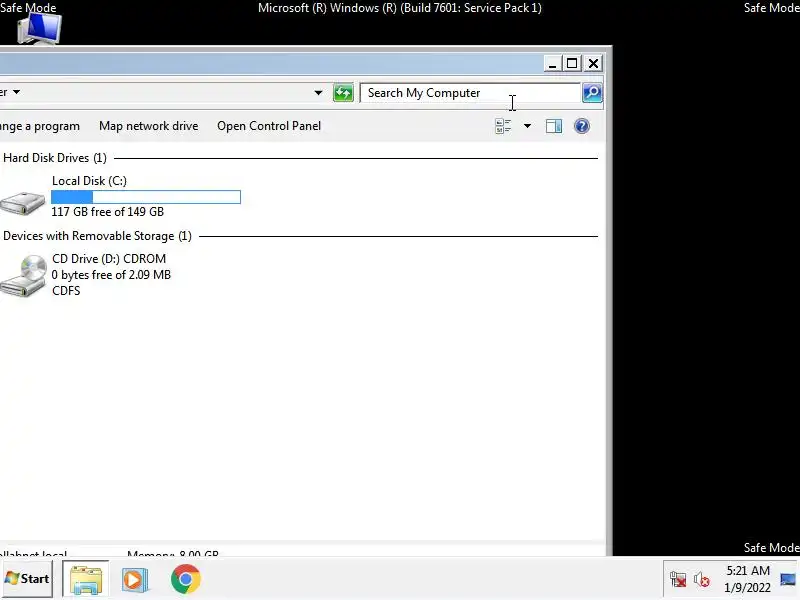
Task: Select the CD Drive (D:) icon
Action: click(23, 276)
